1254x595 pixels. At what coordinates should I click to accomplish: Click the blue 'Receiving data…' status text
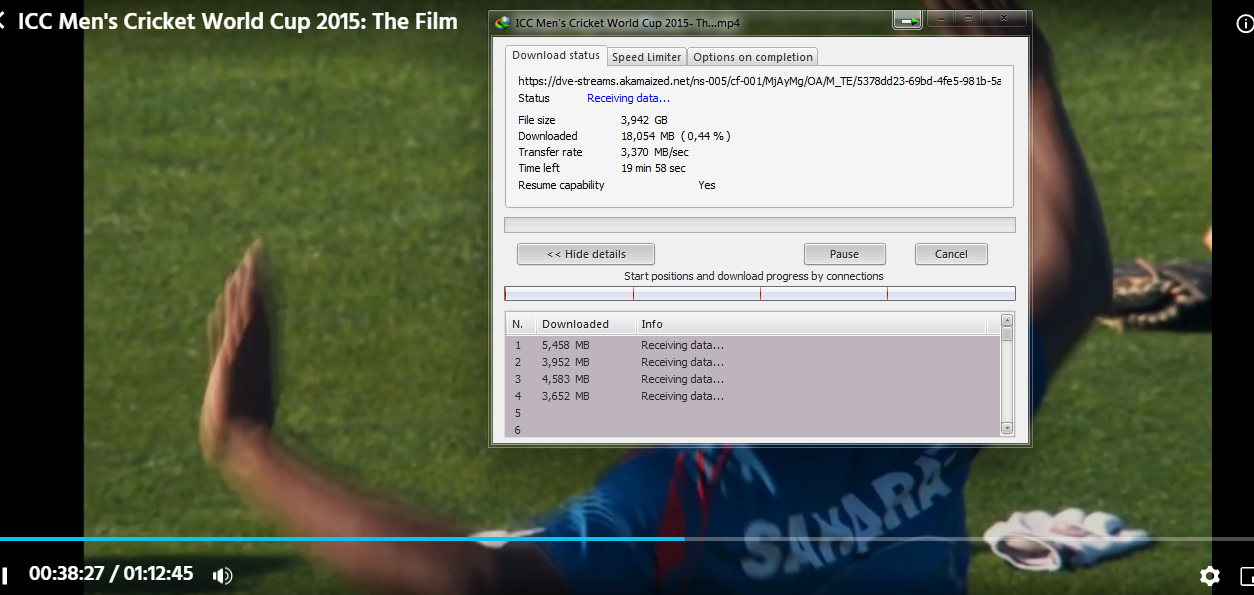pos(628,98)
